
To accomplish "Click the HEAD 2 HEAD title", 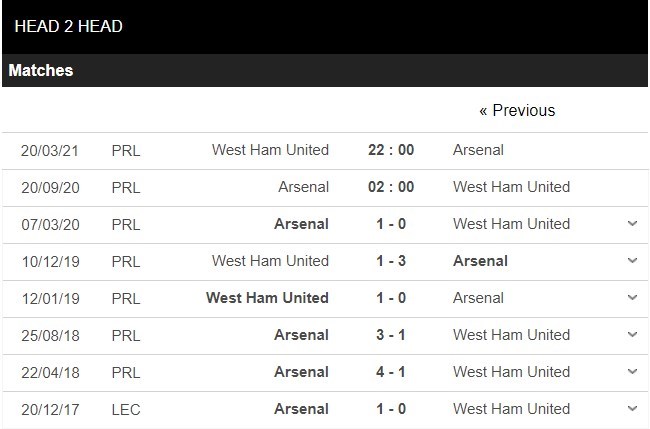I will 69,27.
